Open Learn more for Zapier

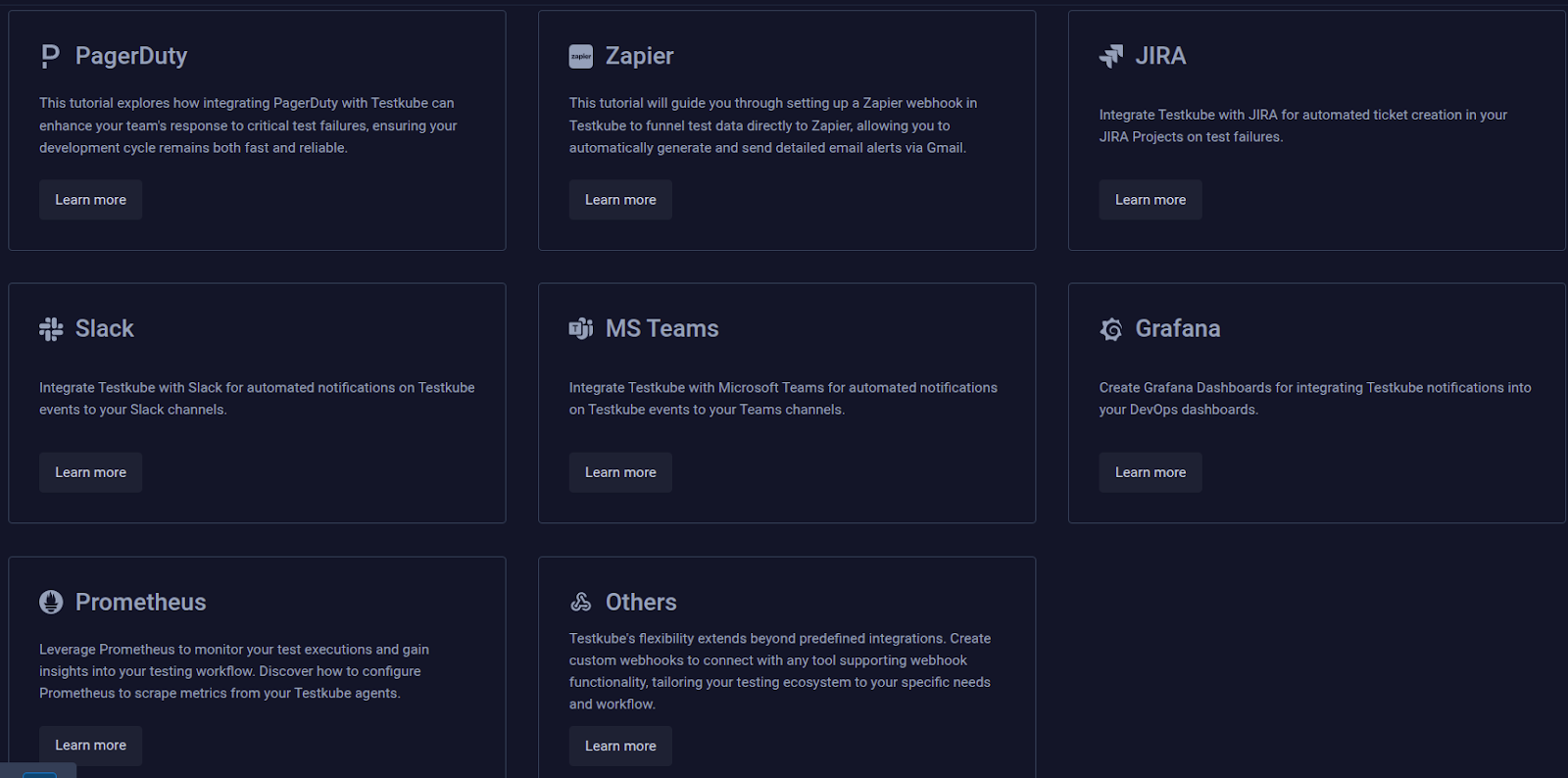pyautogui.click(x=620, y=200)
